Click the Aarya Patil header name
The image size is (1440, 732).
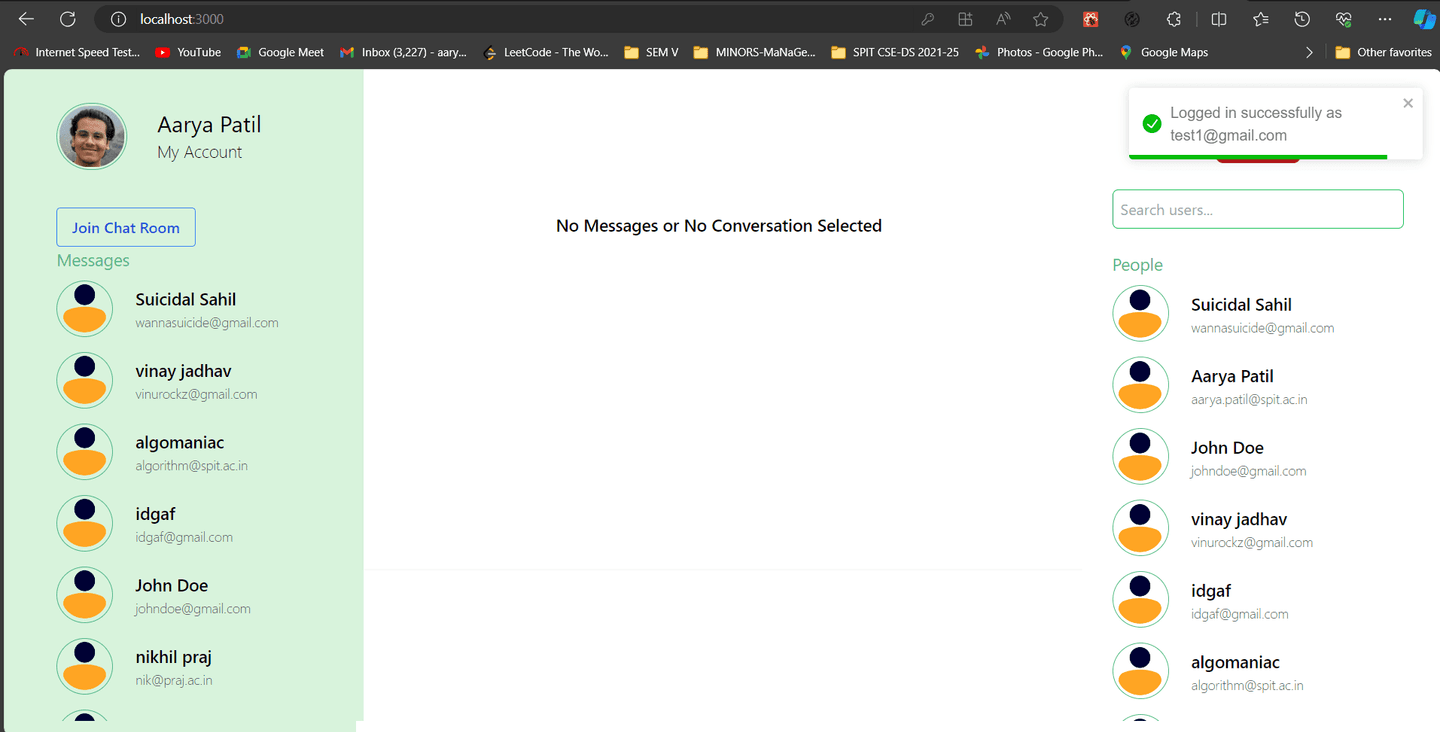coord(209,125)
